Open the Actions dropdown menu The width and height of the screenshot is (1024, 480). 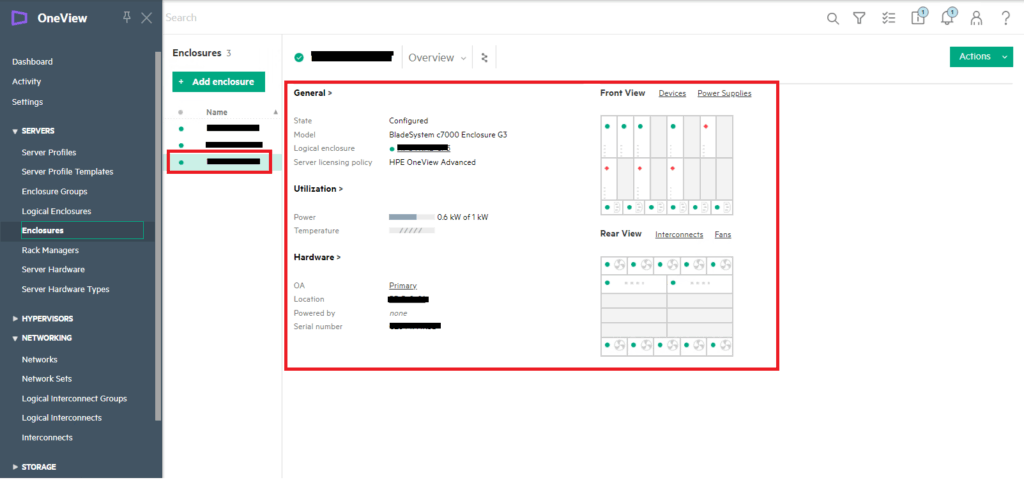[x=981, y=57]
